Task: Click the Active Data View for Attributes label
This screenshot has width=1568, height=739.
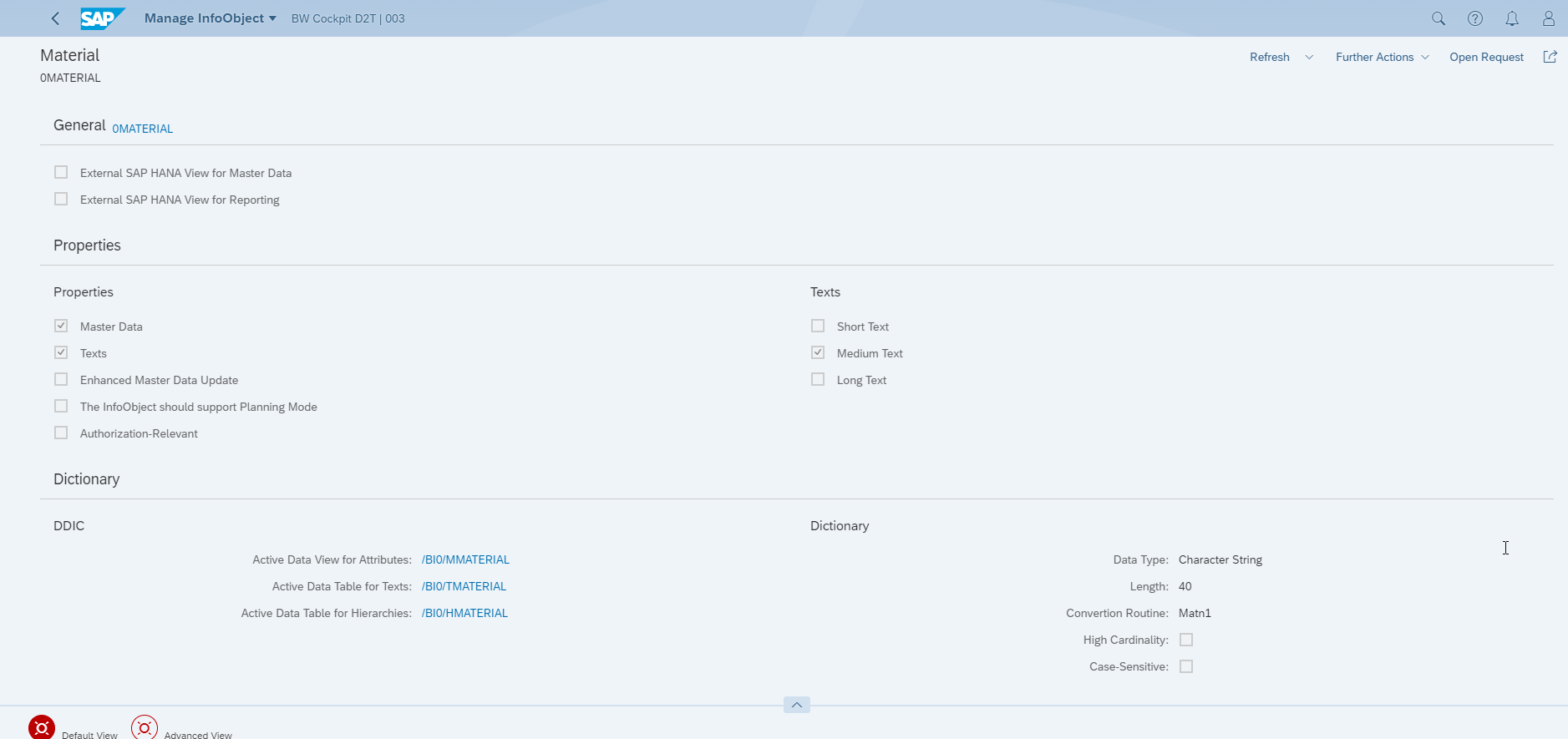Action: pos(332,559)
